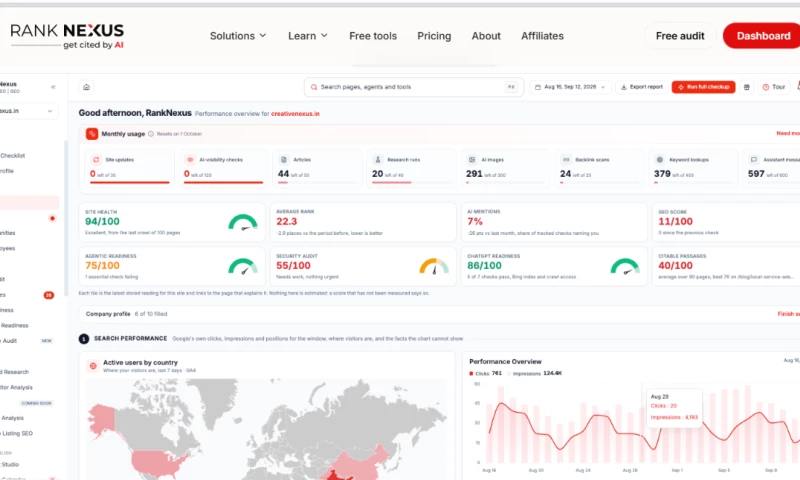Toggle the Clicks series in the chart legend
Screen dimensions: 800x480
[485, 373]
